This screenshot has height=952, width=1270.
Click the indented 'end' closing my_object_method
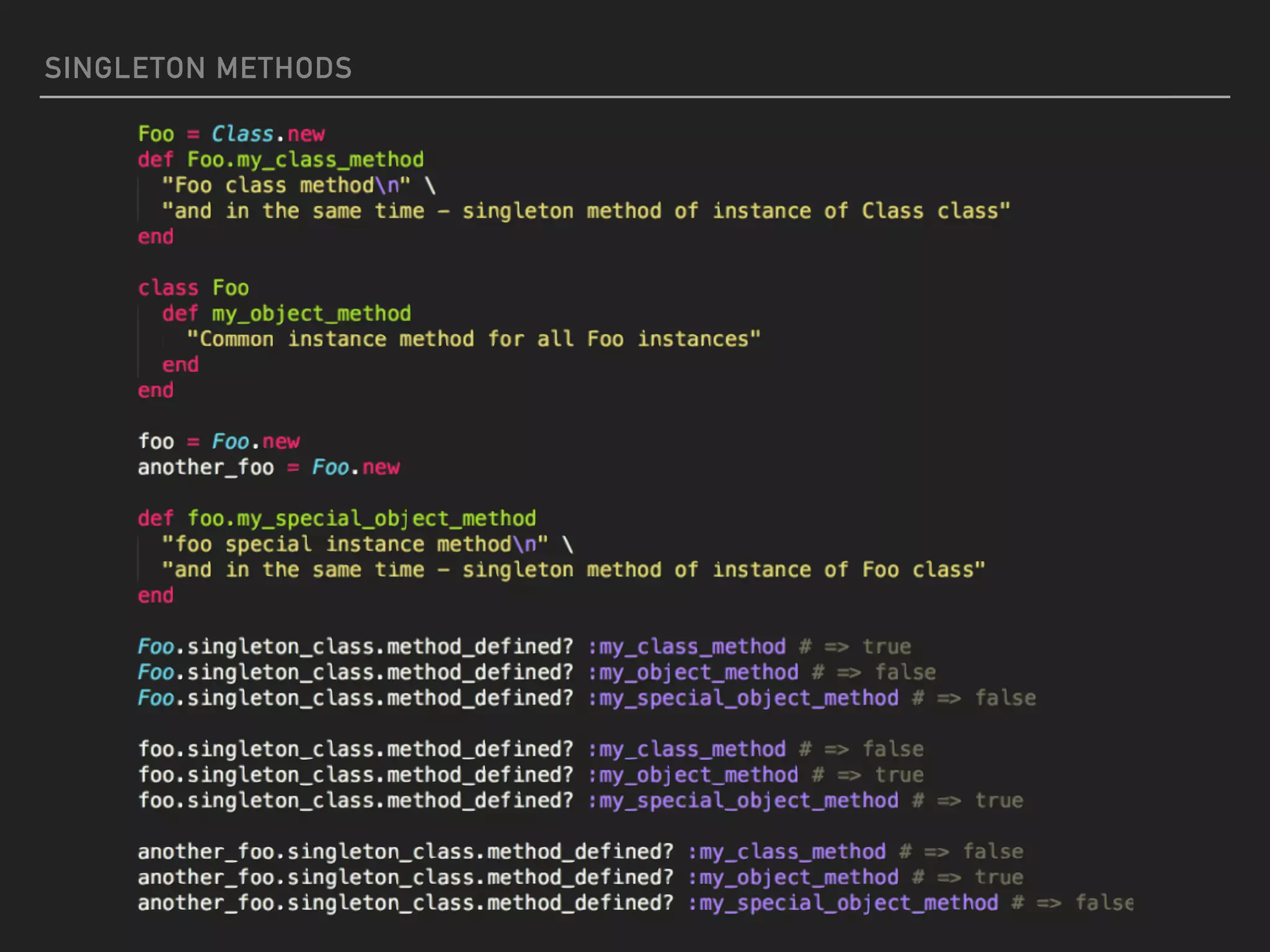coord(180,365)
